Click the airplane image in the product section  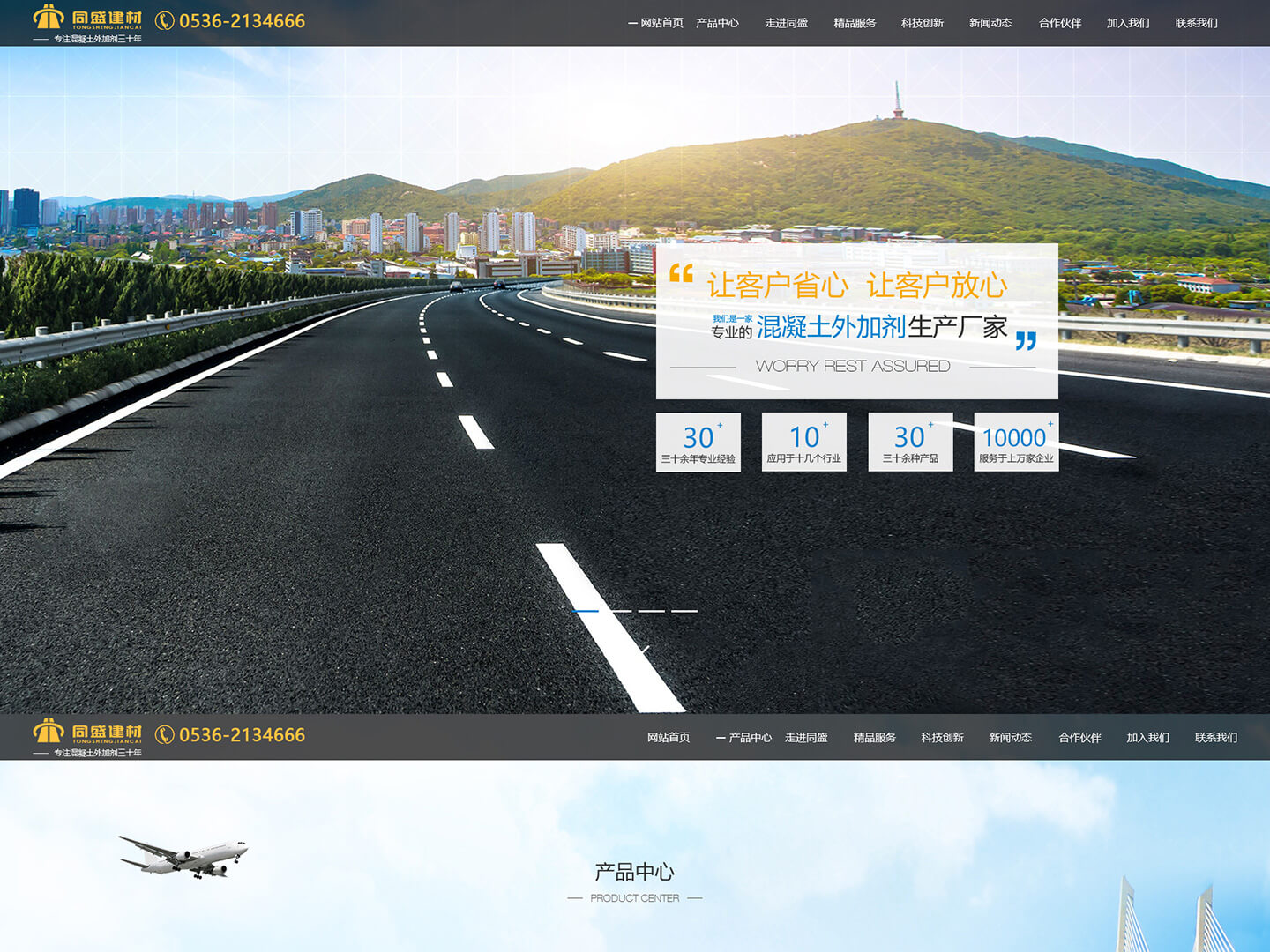[183, 856]
